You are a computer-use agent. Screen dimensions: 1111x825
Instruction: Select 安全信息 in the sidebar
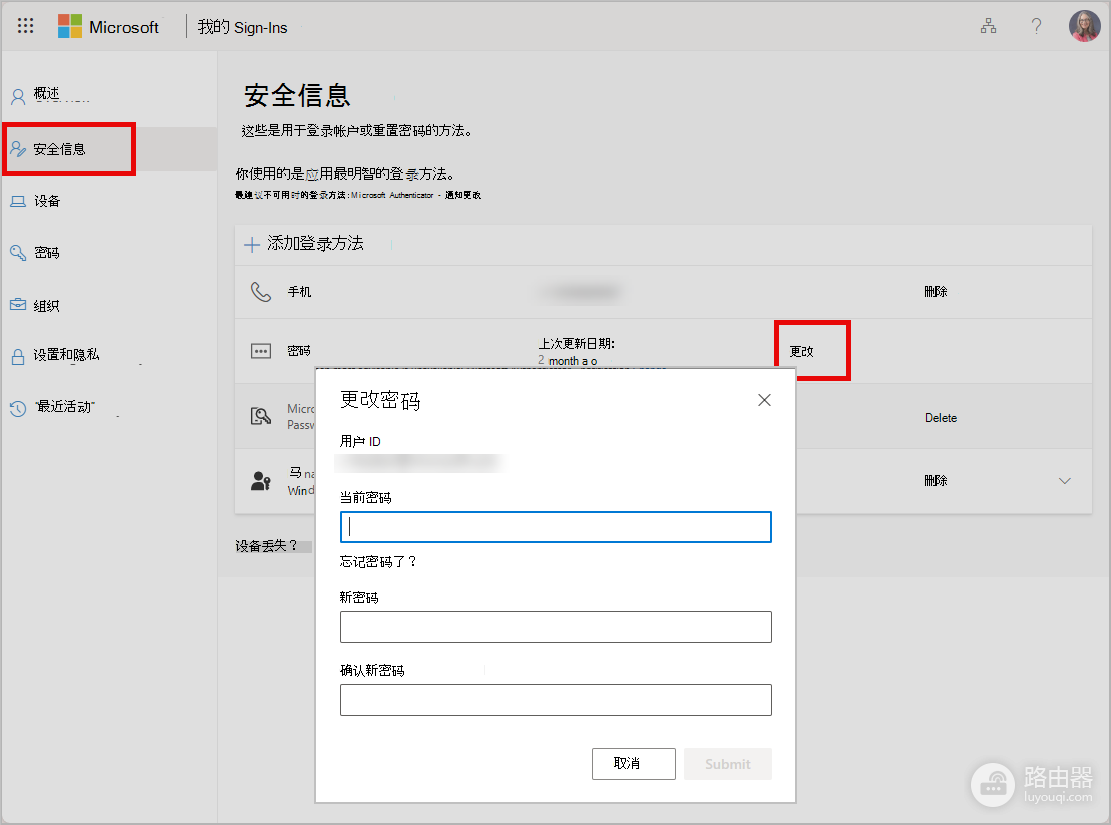[60, 149]
